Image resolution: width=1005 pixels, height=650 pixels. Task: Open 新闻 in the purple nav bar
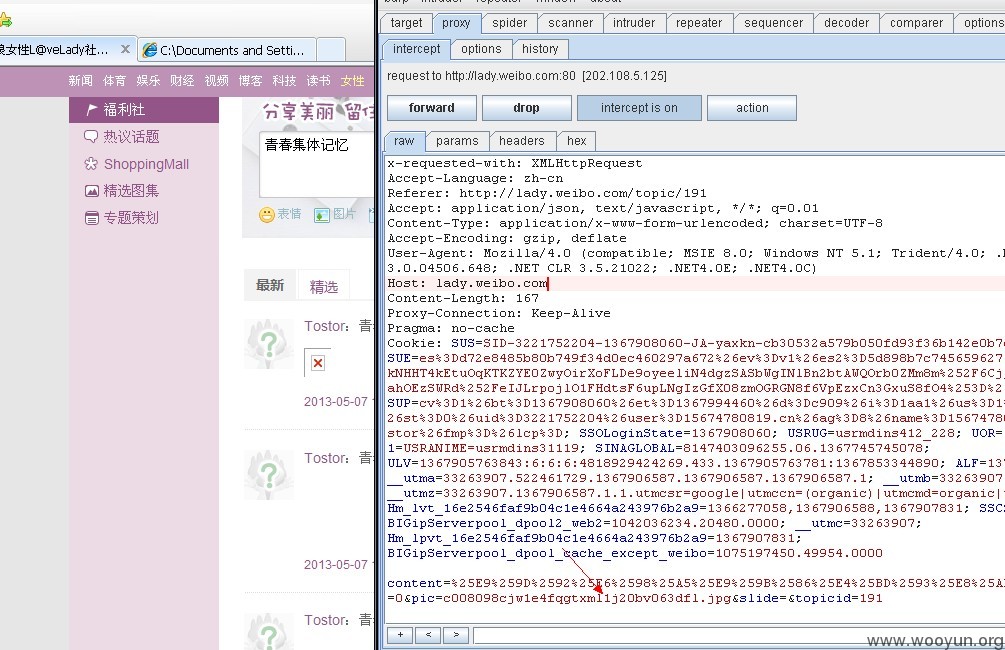click(x=81, y=81)
